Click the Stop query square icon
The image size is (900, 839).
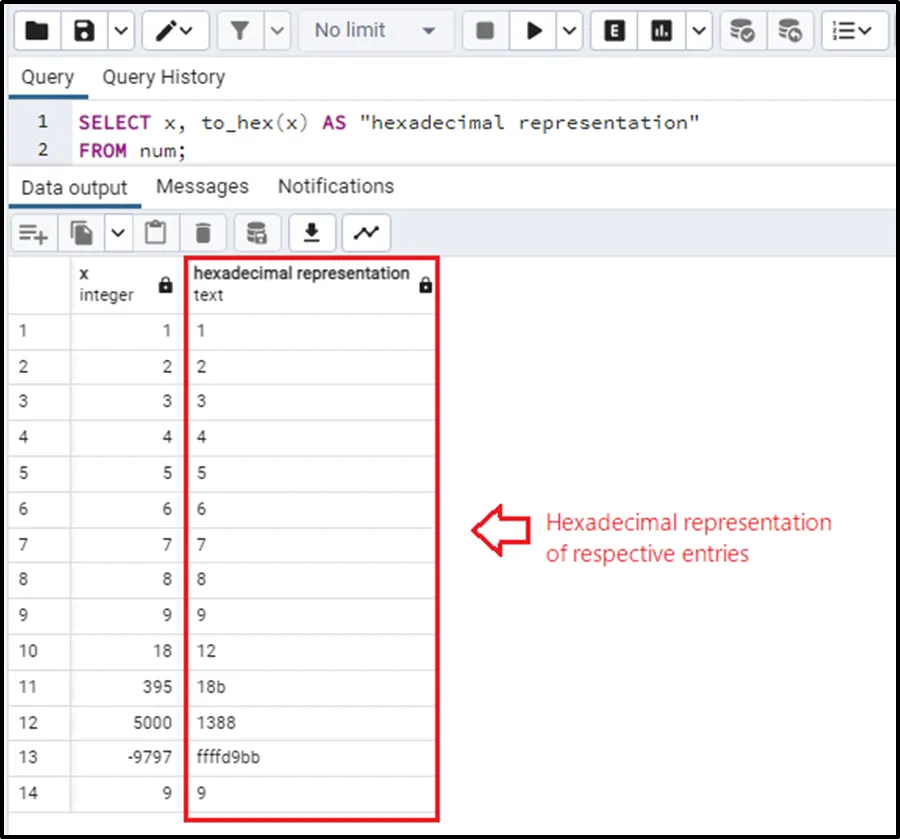pos(486,31)
